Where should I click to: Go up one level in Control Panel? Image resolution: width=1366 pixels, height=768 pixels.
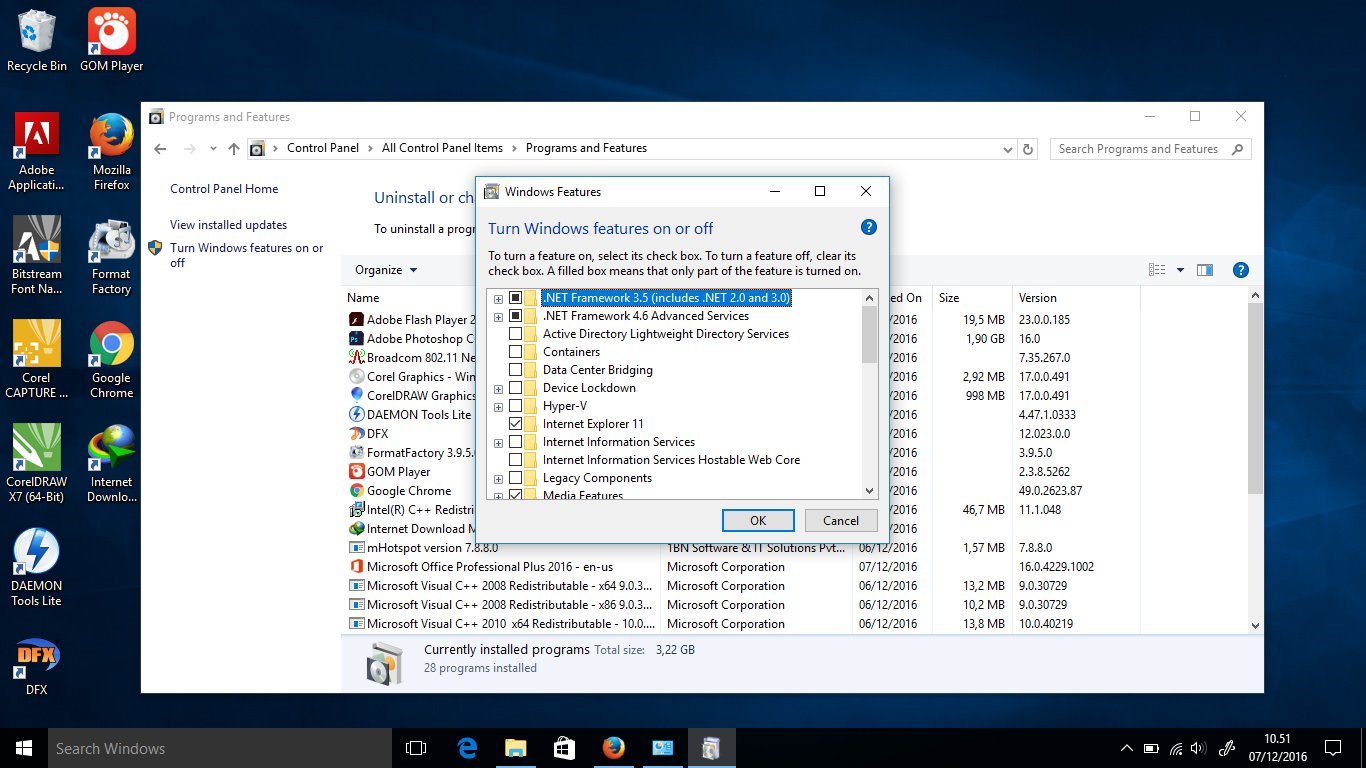[x=234, y=149]
